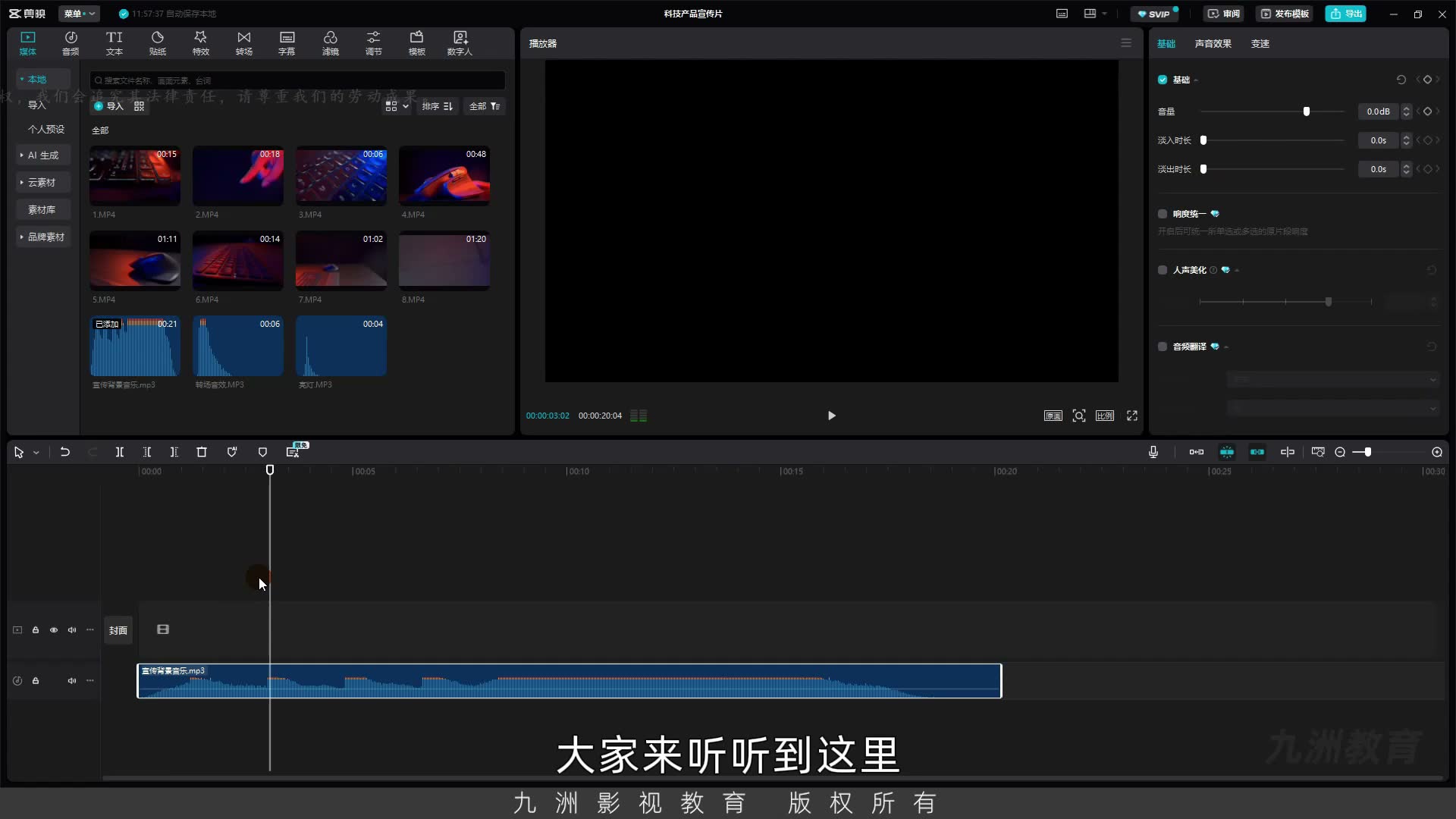Viewport: 1456px width, 819px height.
Task: Switch to 声音效果 tab
Action: click(x=1213, y=43)
